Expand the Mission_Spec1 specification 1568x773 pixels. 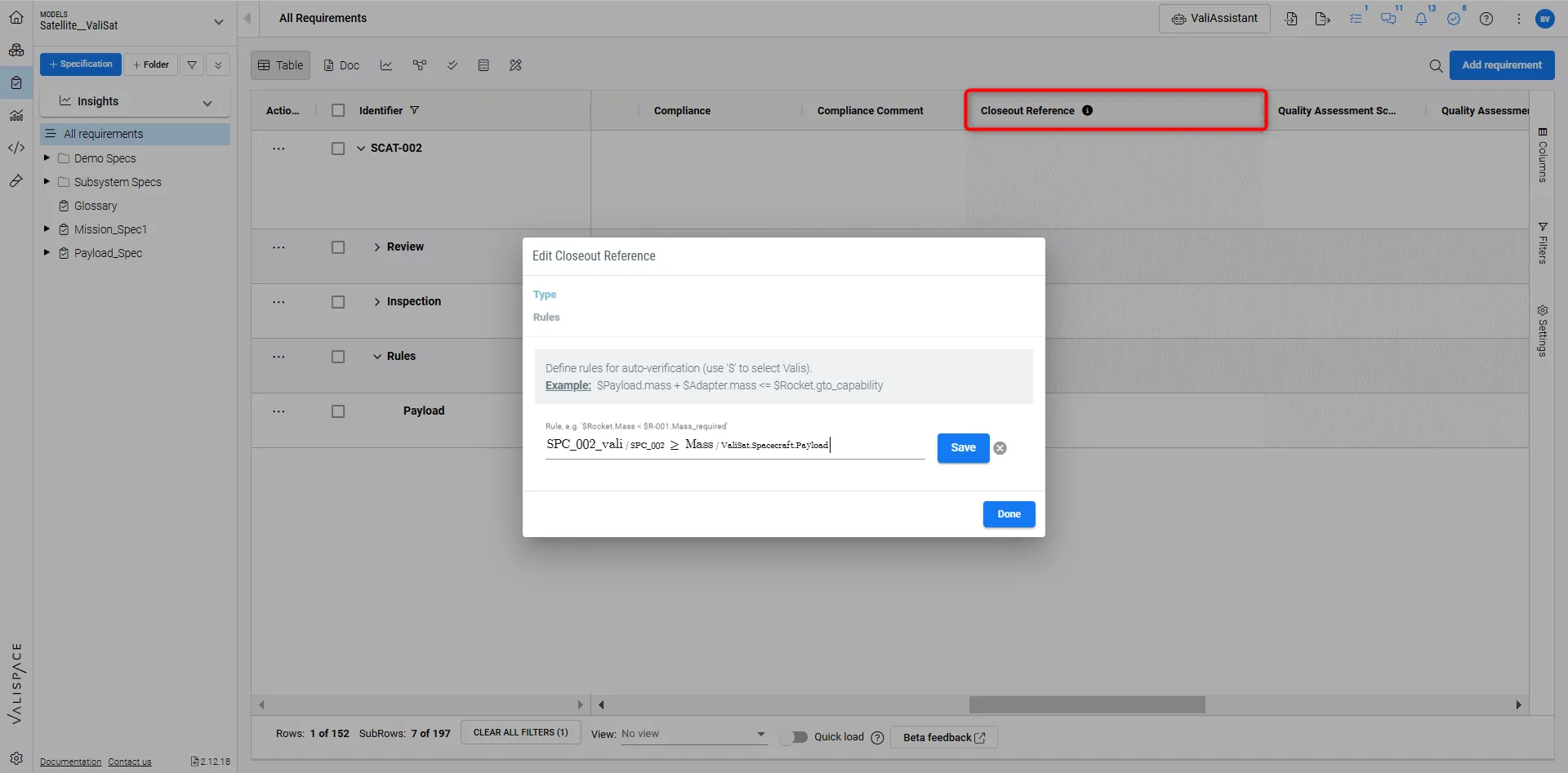point(47,229)
